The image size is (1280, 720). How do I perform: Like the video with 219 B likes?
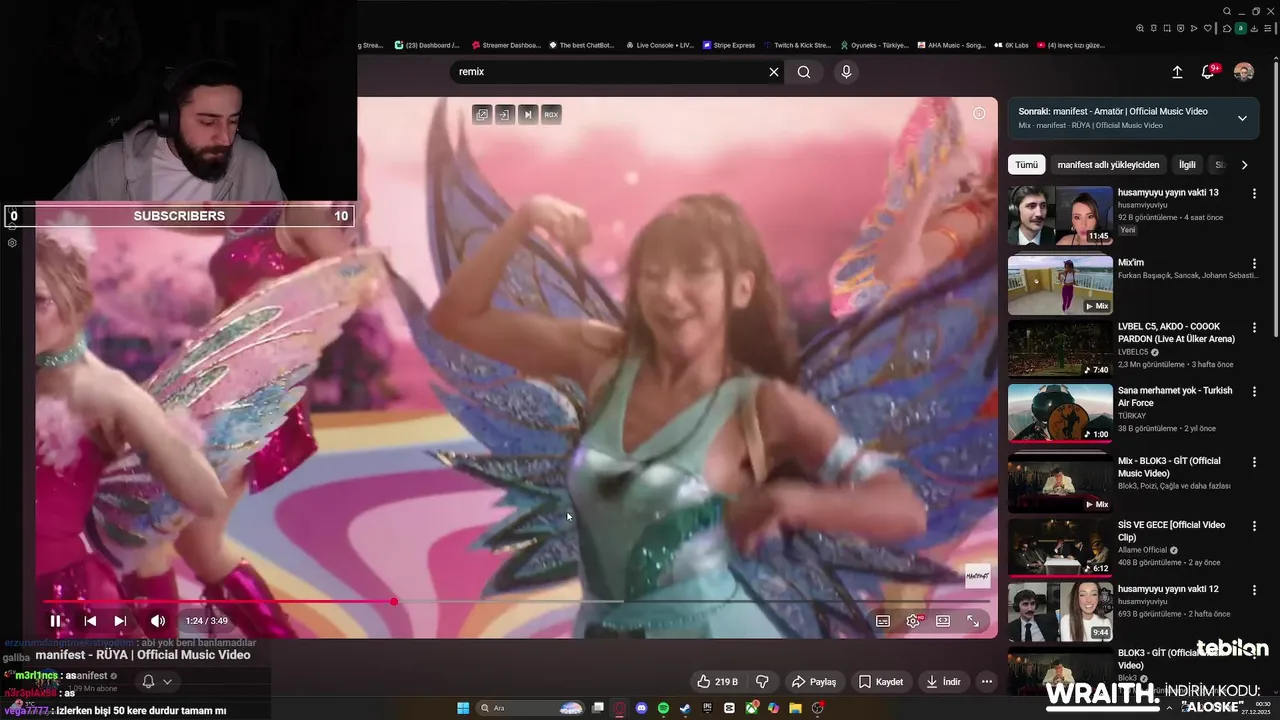click(718, 682)
